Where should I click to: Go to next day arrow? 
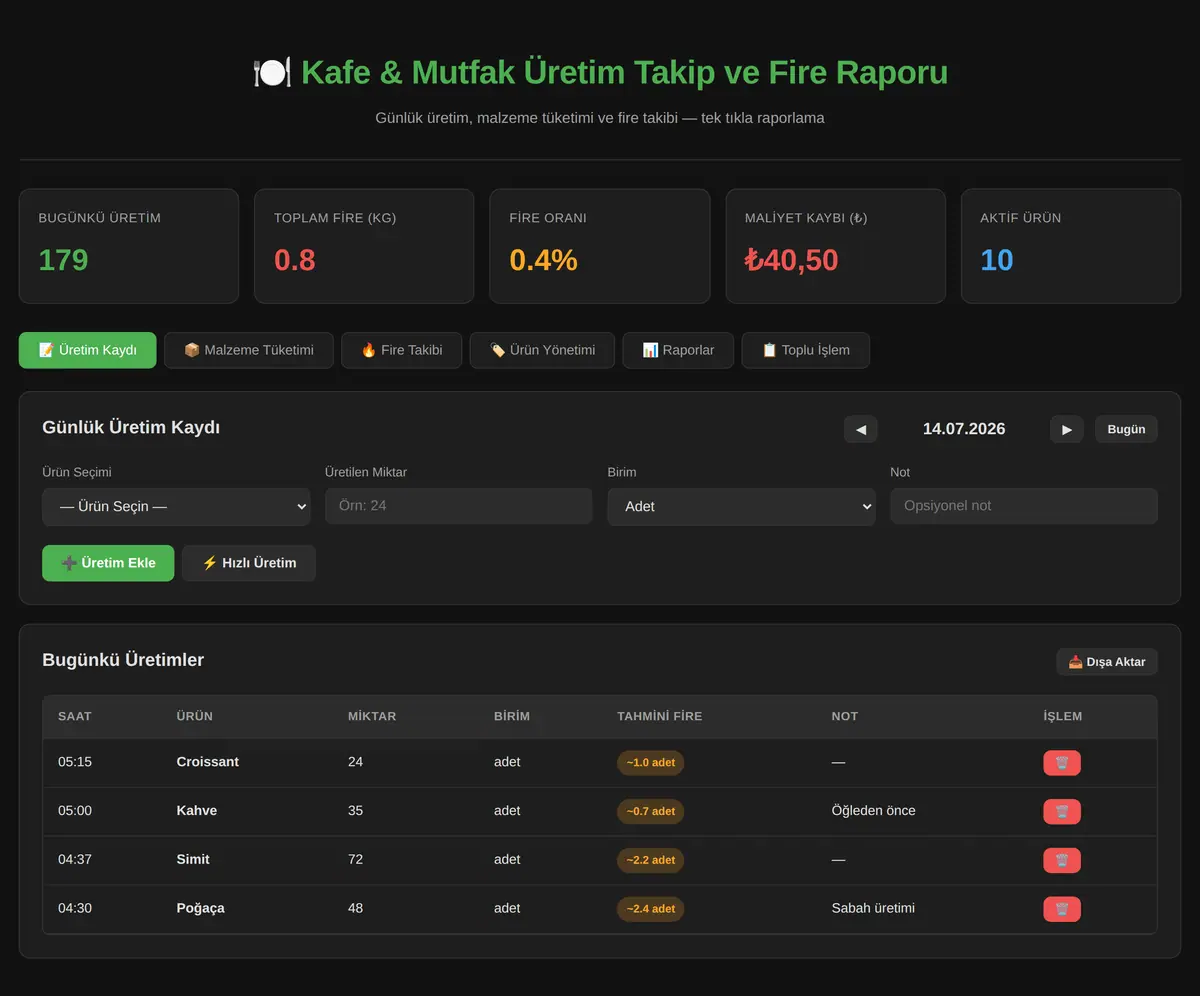click(x=1067, y=429)
